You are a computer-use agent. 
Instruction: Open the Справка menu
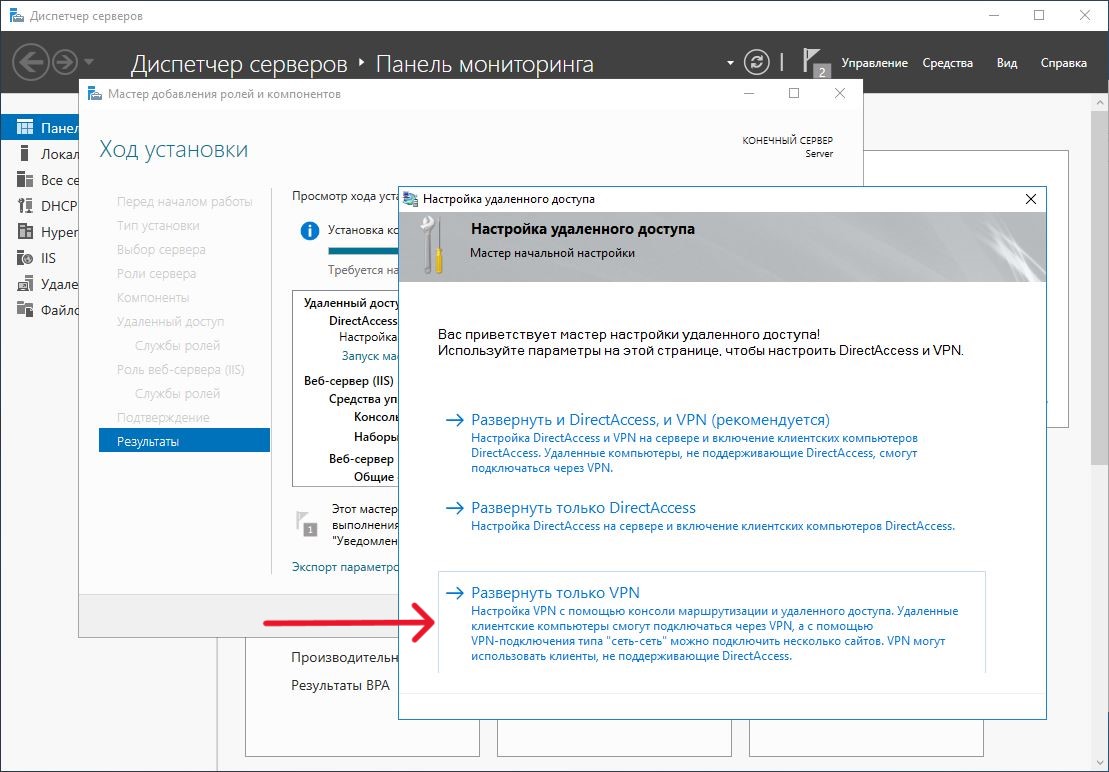[x=1063, y=63]
